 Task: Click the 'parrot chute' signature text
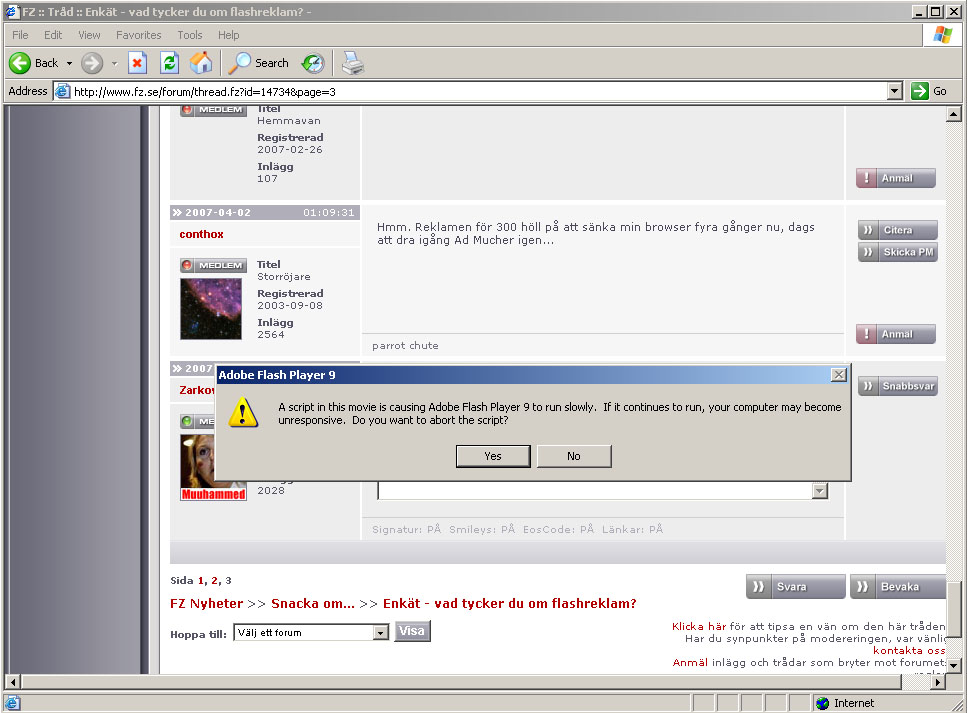coord(405,346)
